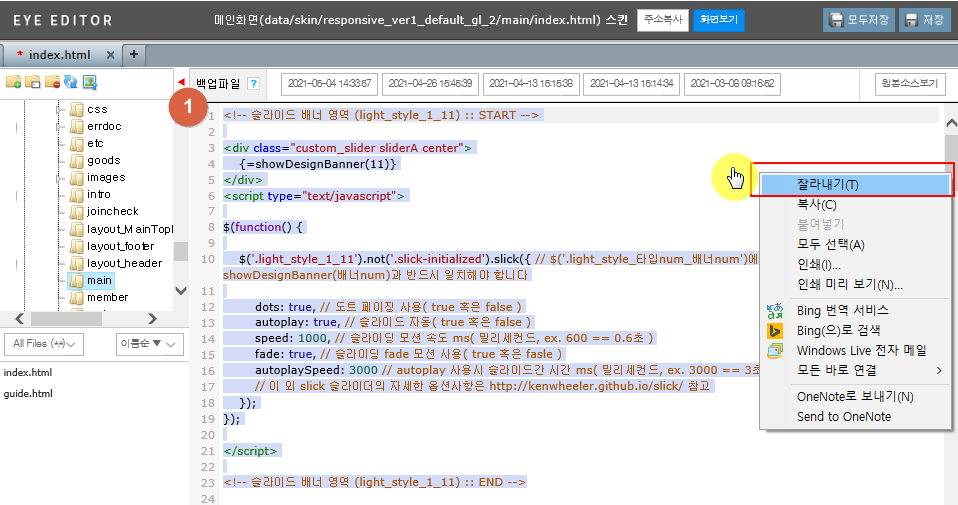
Task: Collapse file panel with red arrow
Action: pyautogui.click(x=181, y=82)
